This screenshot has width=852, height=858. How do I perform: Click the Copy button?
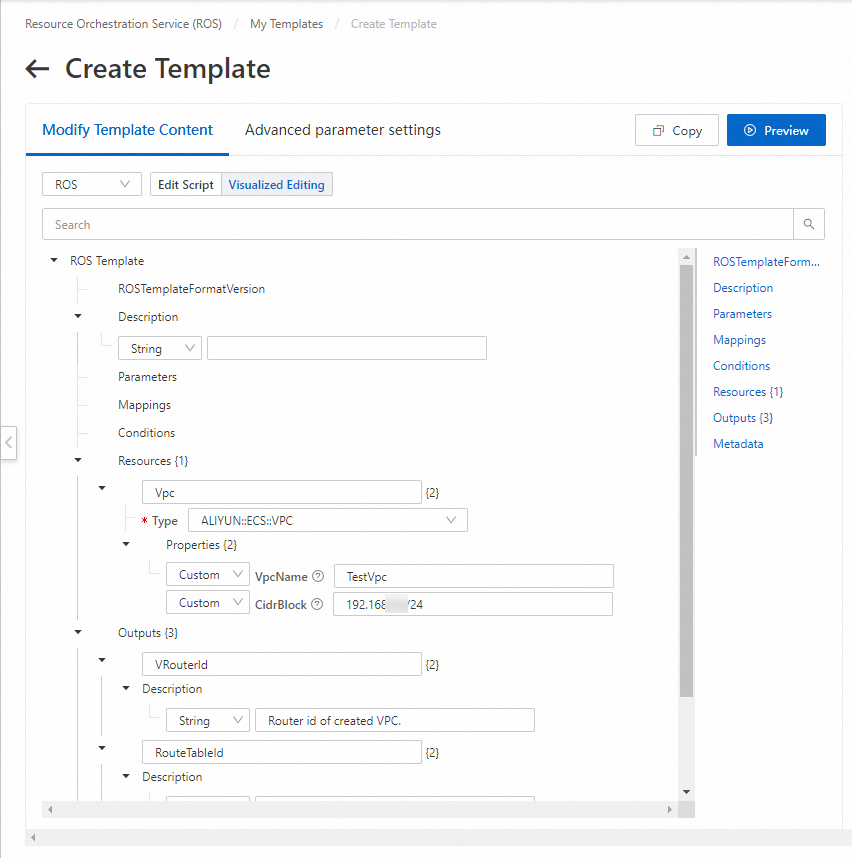(x=677, y=131)
